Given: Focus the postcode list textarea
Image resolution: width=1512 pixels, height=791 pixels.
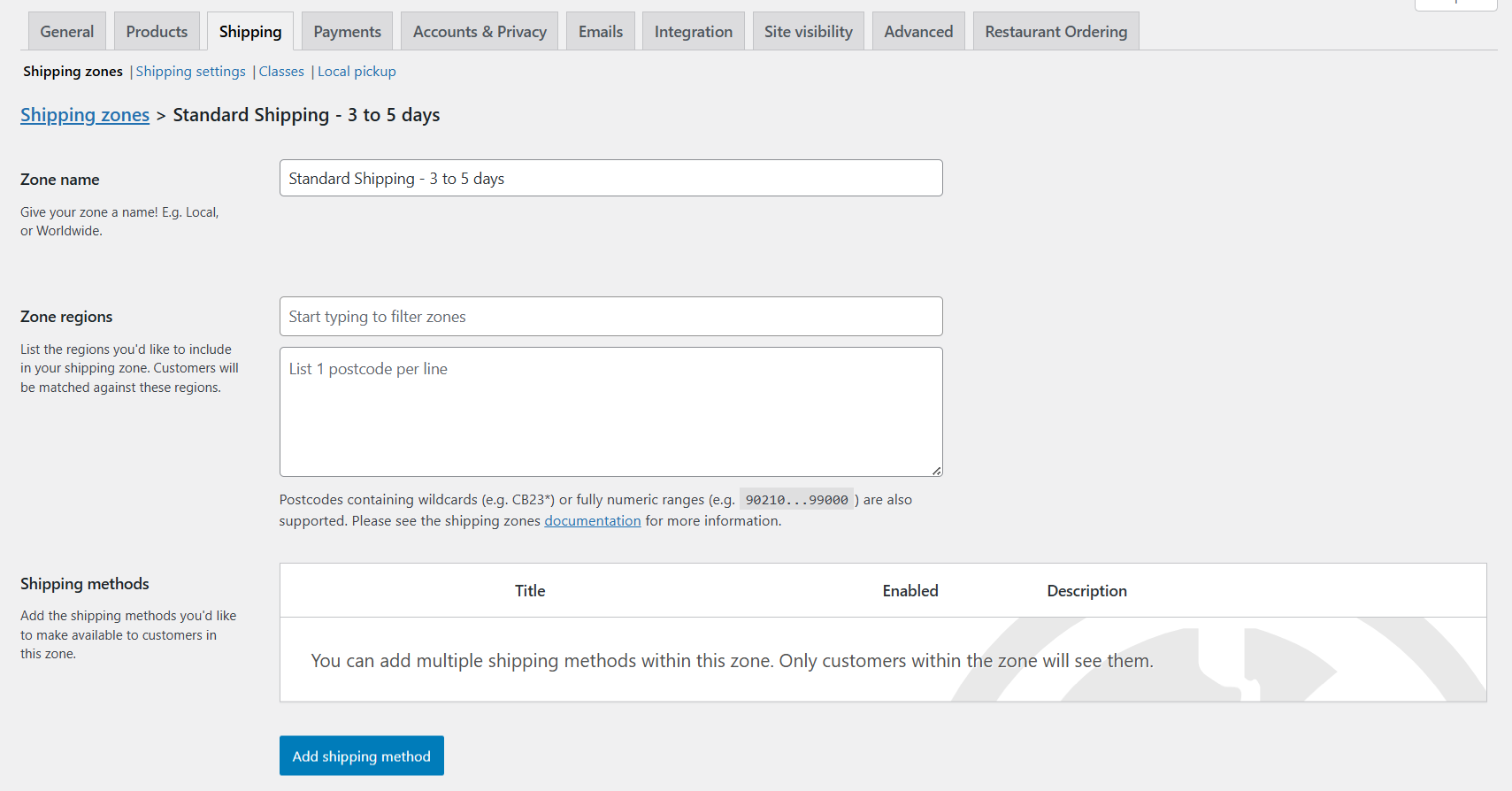Looking at the screenshot, I should (610, 411).
